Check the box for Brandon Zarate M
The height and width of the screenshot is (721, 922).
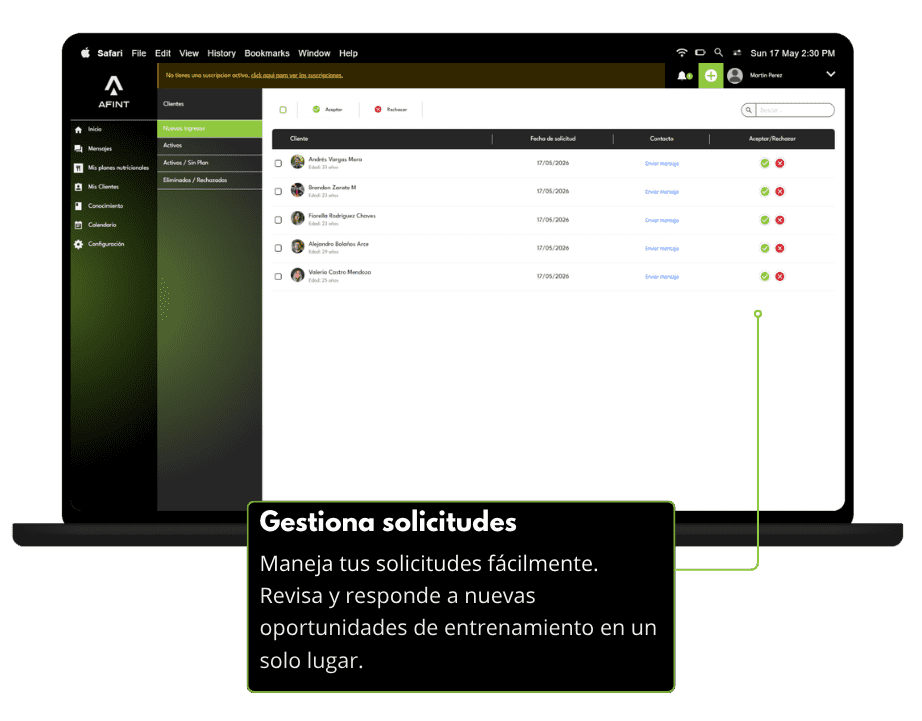coord(278,192)
